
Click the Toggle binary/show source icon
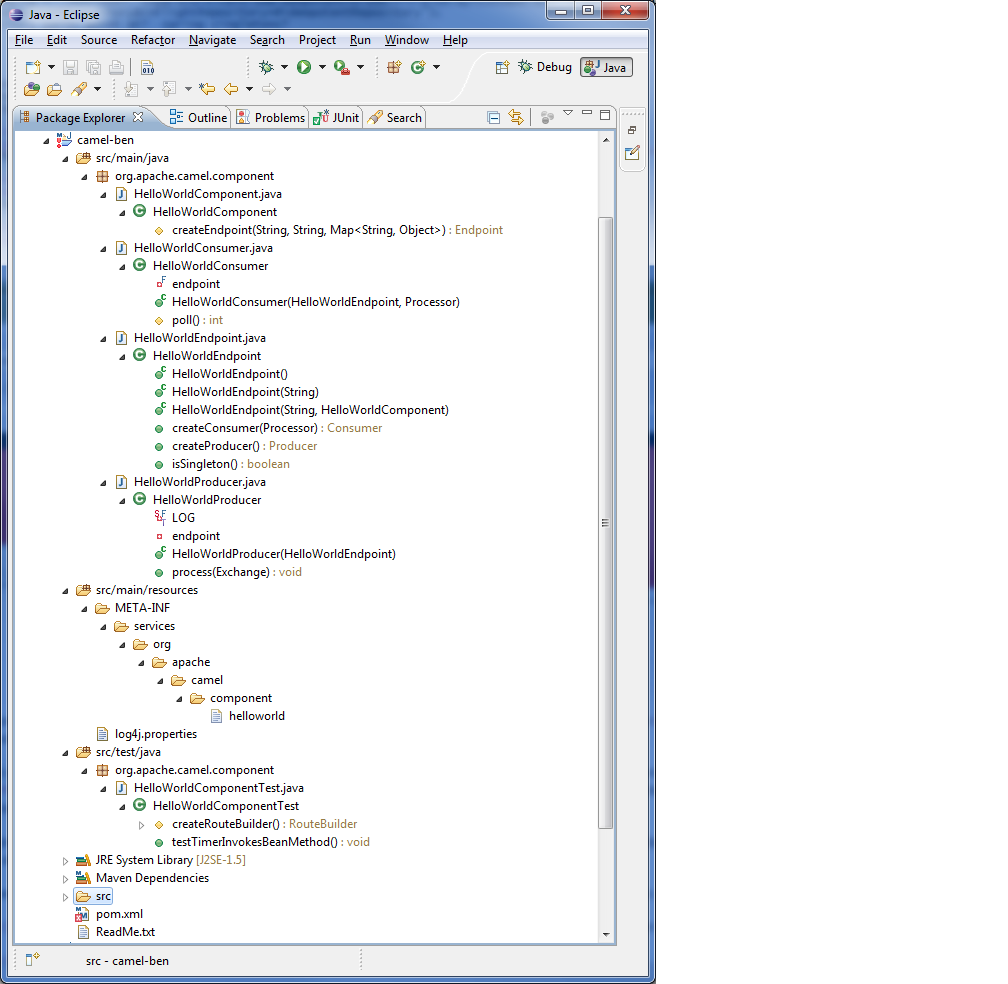pyautogui.click(x=147, y=67)
